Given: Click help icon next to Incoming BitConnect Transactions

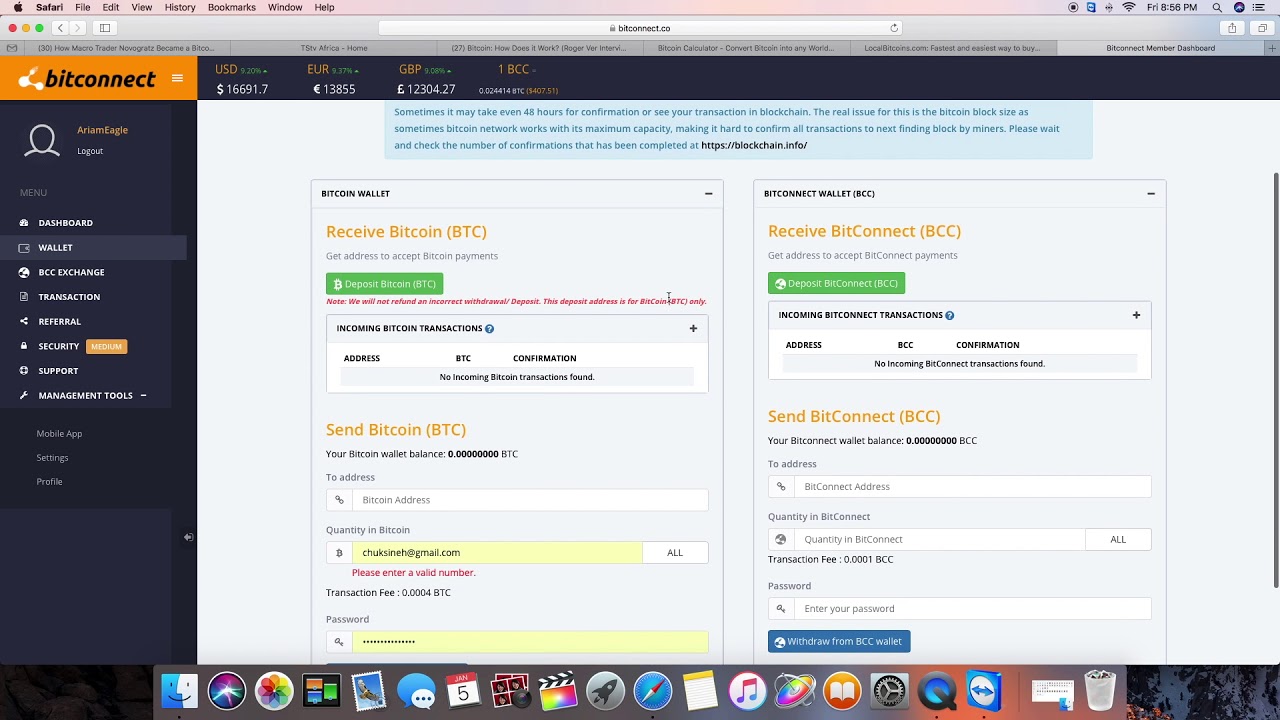Looking at the screenshot, I should tap(949, 315).
